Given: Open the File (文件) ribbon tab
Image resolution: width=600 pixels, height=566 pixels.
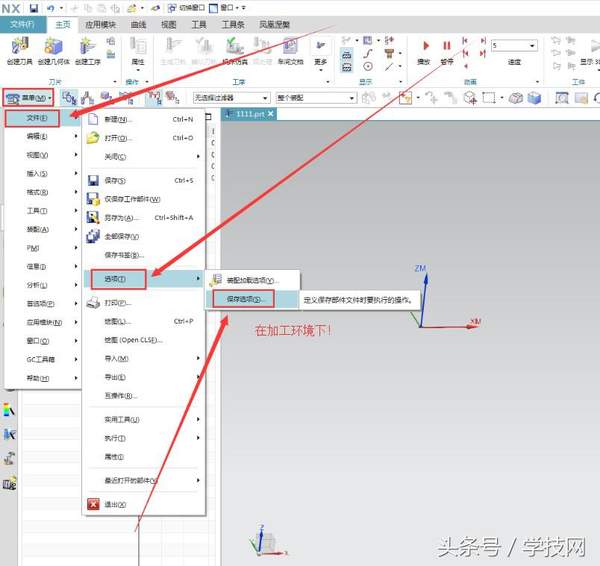Looking at the screenshot, I should pos(23,24).
